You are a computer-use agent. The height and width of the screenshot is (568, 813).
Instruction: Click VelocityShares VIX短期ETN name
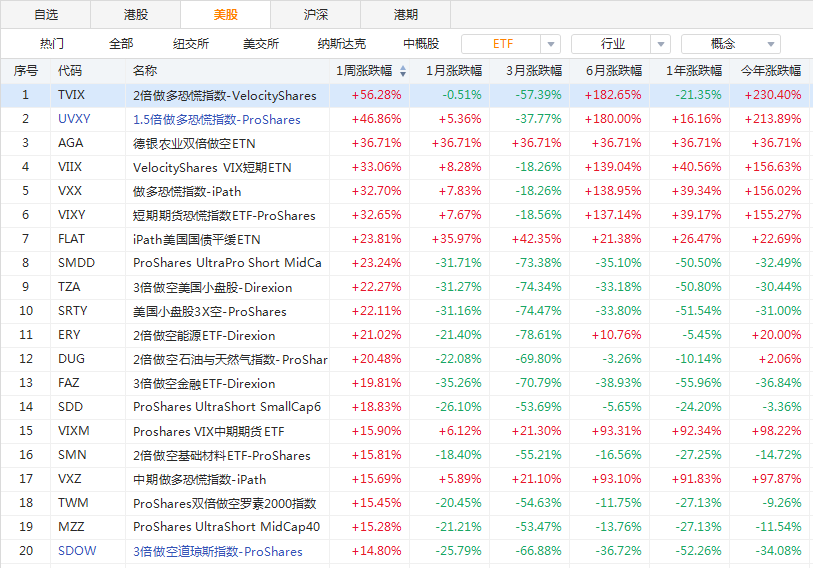click(x=212, y=168)
